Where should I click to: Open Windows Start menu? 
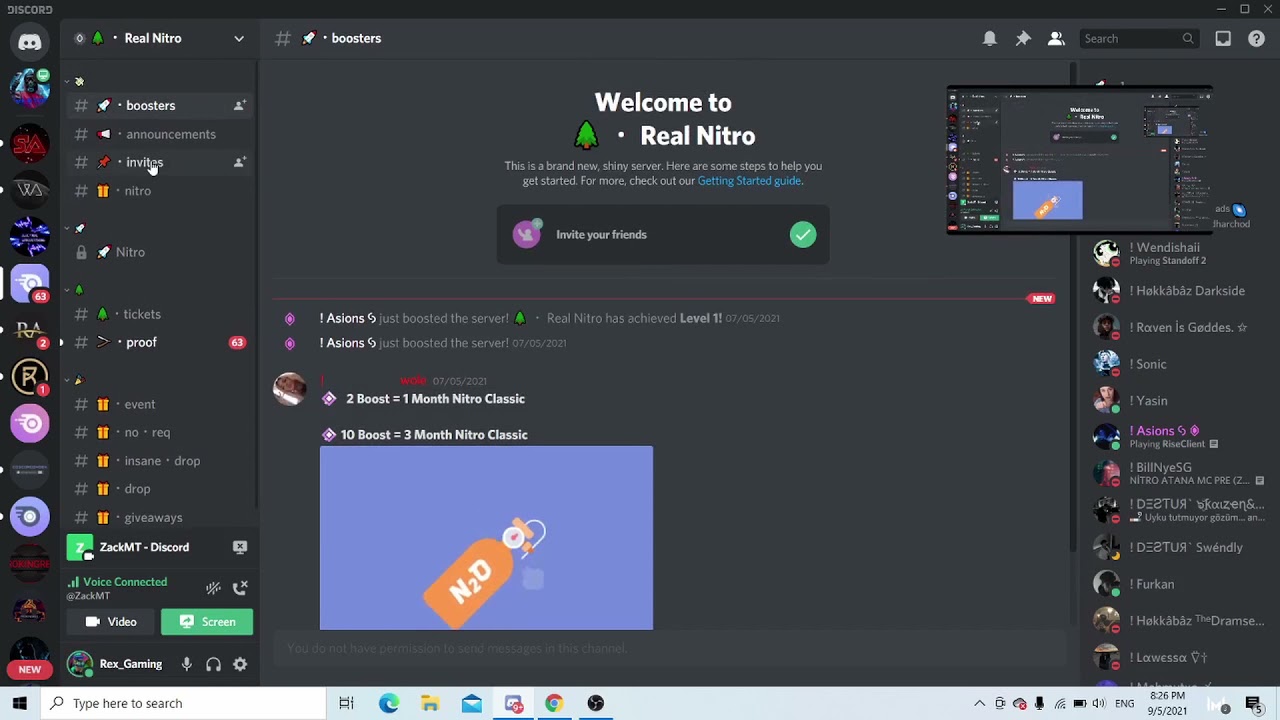19,703
